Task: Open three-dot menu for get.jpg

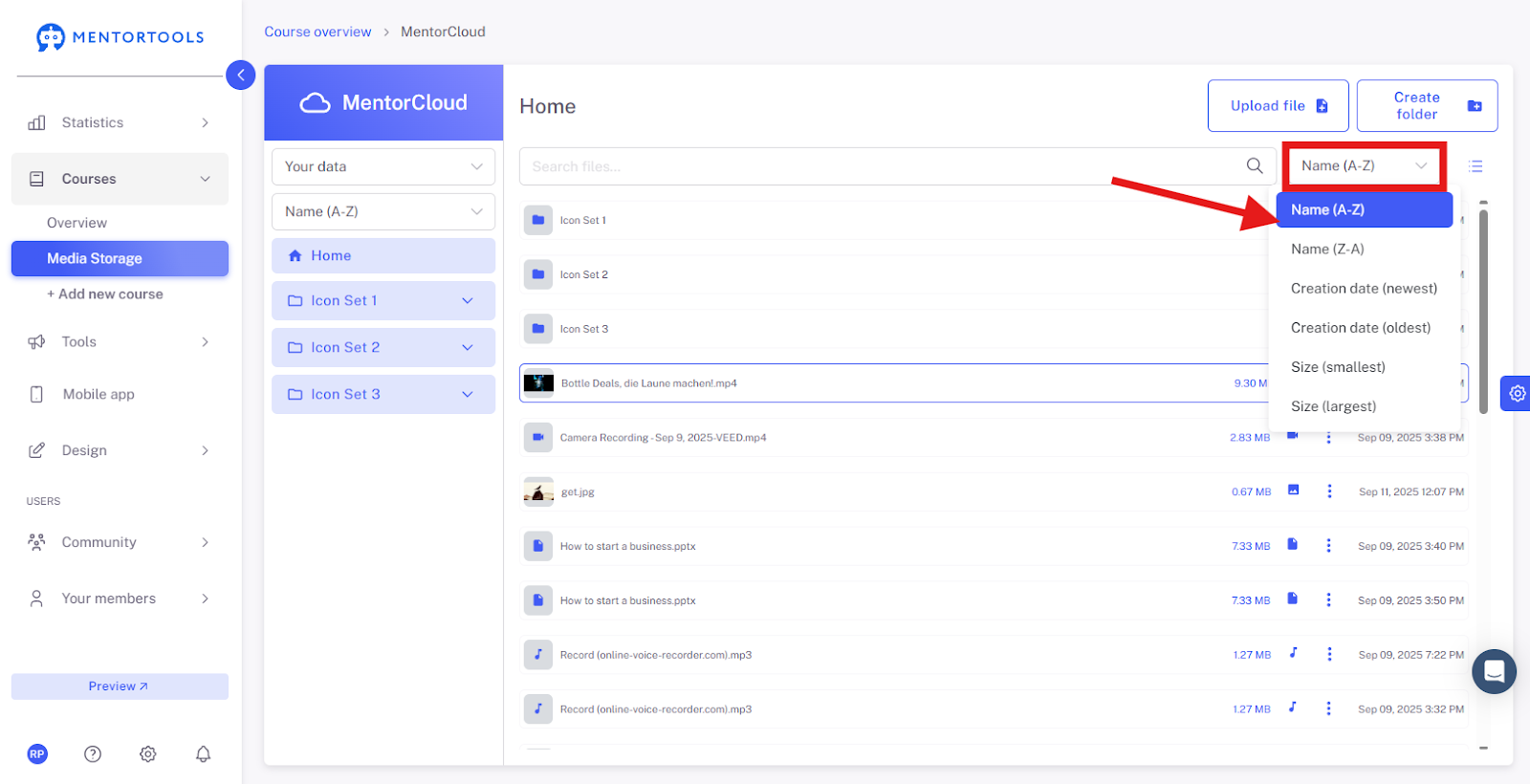Action: pyautogui.click(x=1329, y=491)
